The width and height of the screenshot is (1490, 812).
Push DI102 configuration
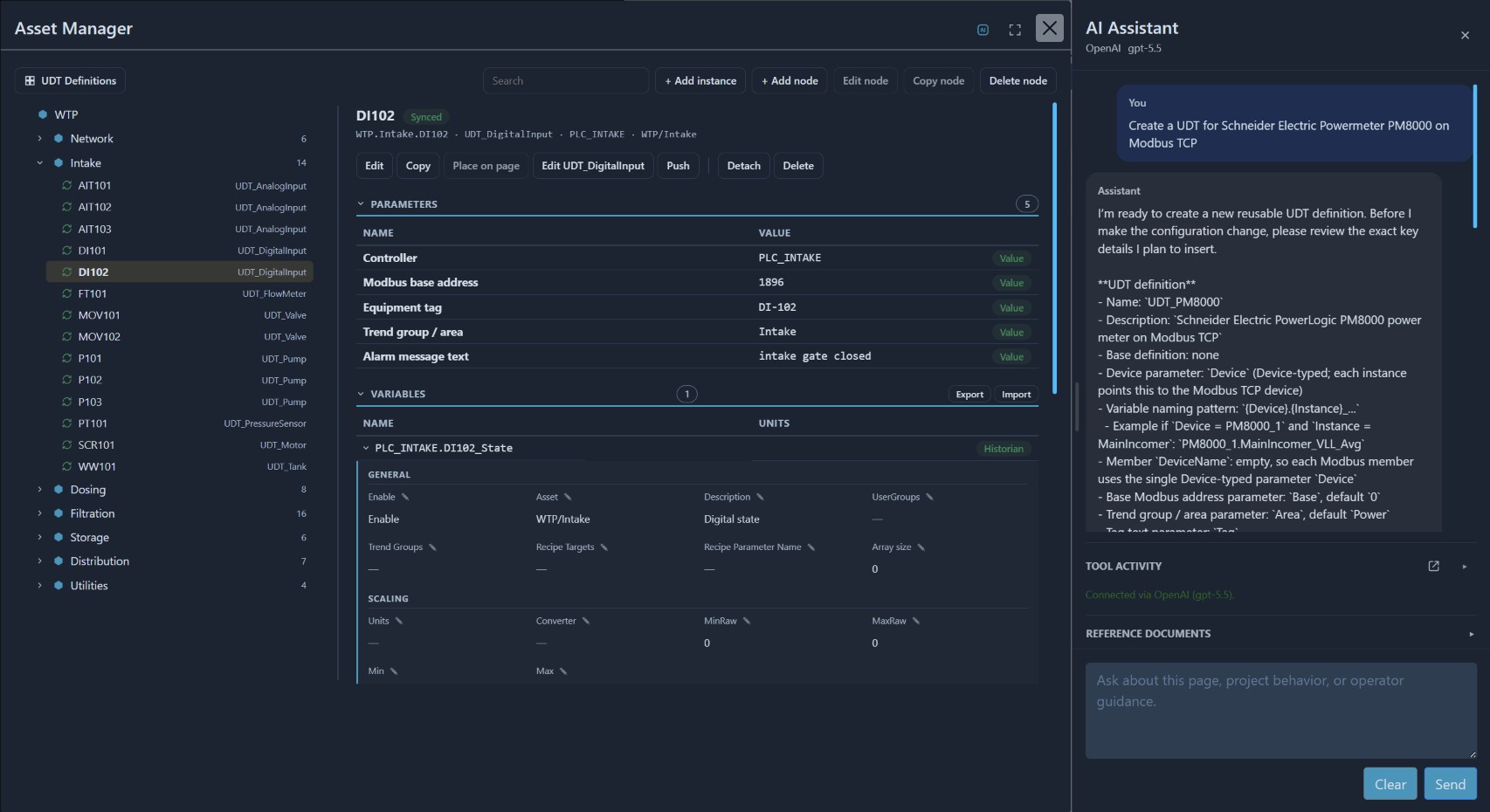coord(678,166)
